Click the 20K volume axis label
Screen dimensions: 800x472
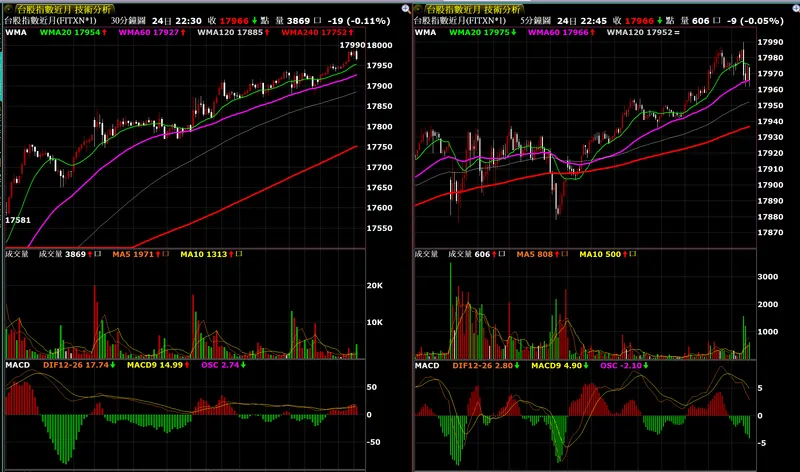(374, 285)
